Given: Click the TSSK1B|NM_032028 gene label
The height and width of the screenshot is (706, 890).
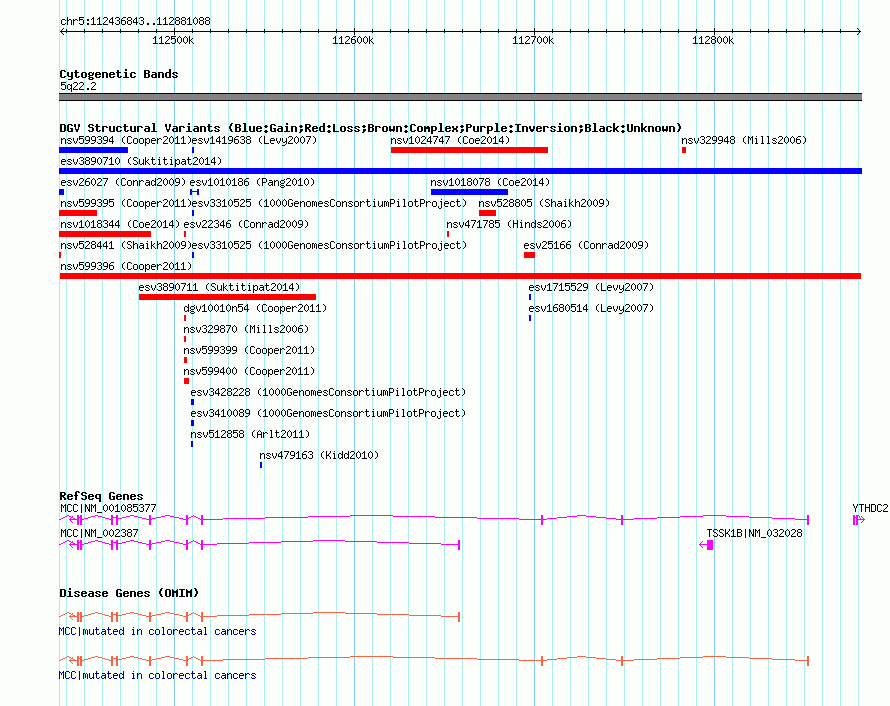Looking at the screenshot, I should coord(754,533).
